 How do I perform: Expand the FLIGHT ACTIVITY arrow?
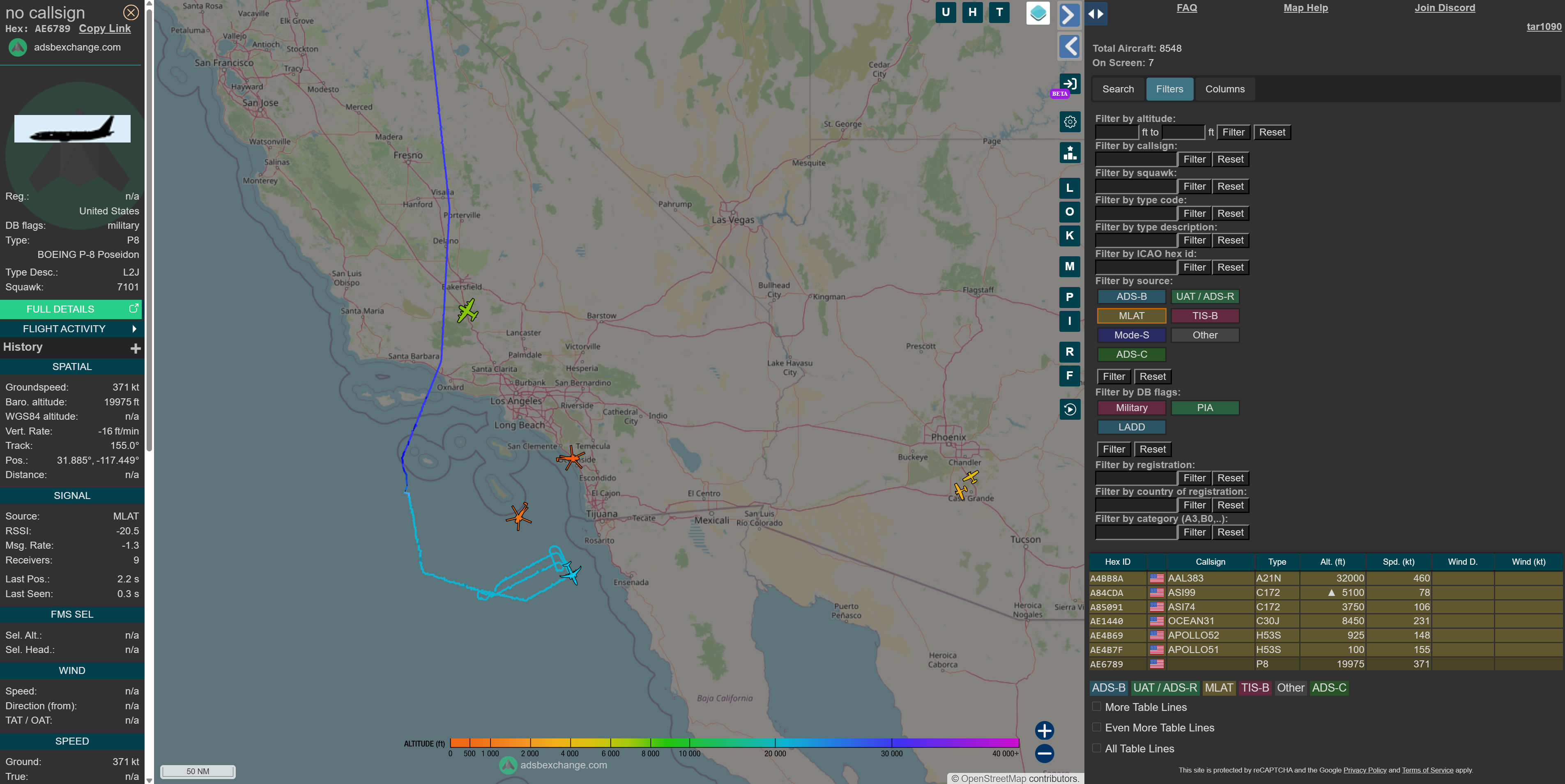click(133, 329)
